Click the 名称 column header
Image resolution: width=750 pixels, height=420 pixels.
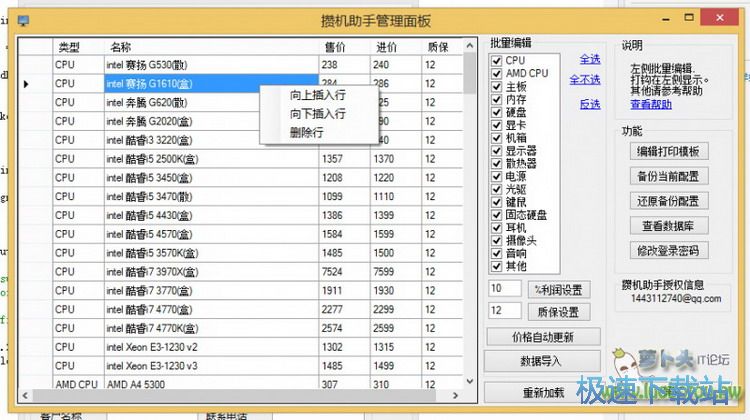pos(211,47)
